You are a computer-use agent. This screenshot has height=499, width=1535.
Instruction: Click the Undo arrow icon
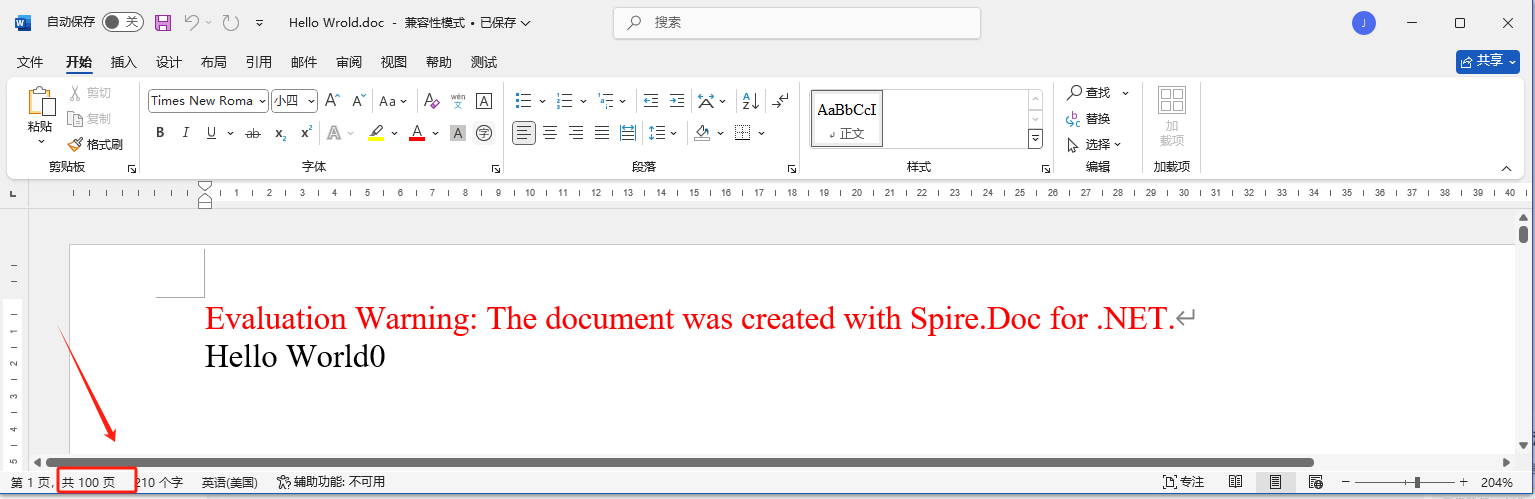(x=192, y=22)
